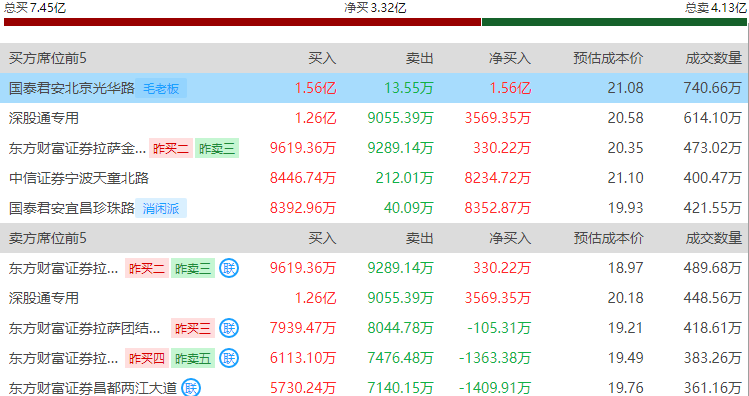
Task: Open the 毛老板 tag
Action: 161,88
